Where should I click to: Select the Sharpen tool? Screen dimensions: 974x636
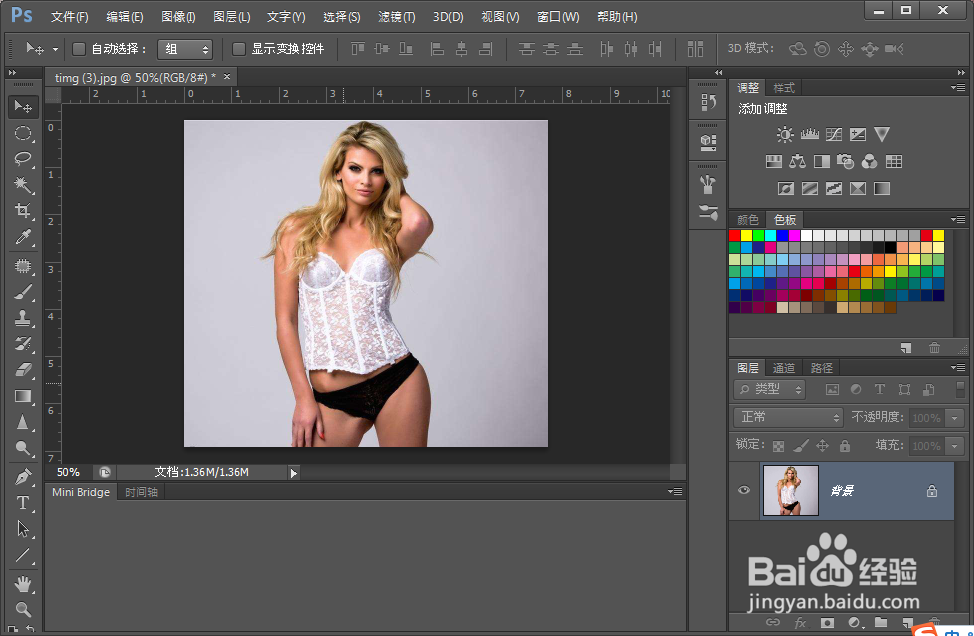23,422
